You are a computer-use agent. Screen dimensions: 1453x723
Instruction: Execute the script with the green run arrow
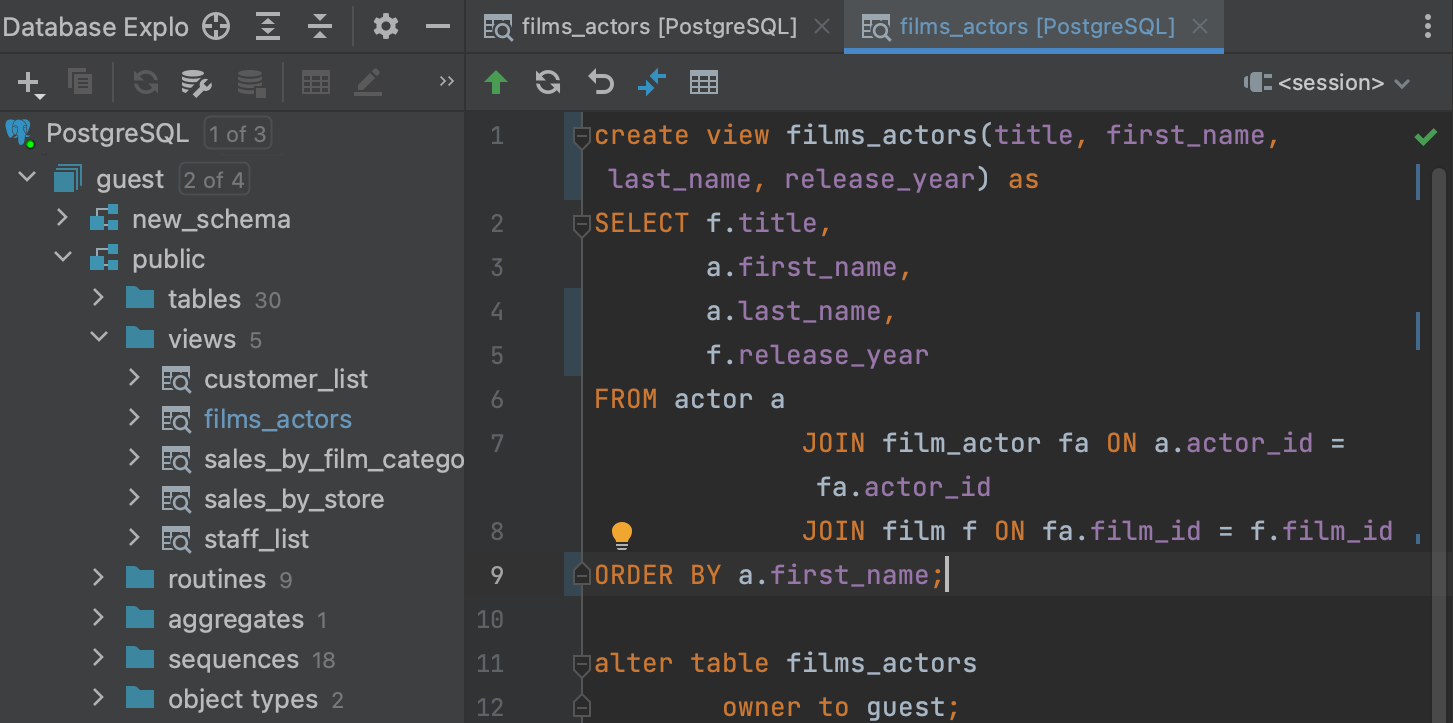(x=497, y=82)
